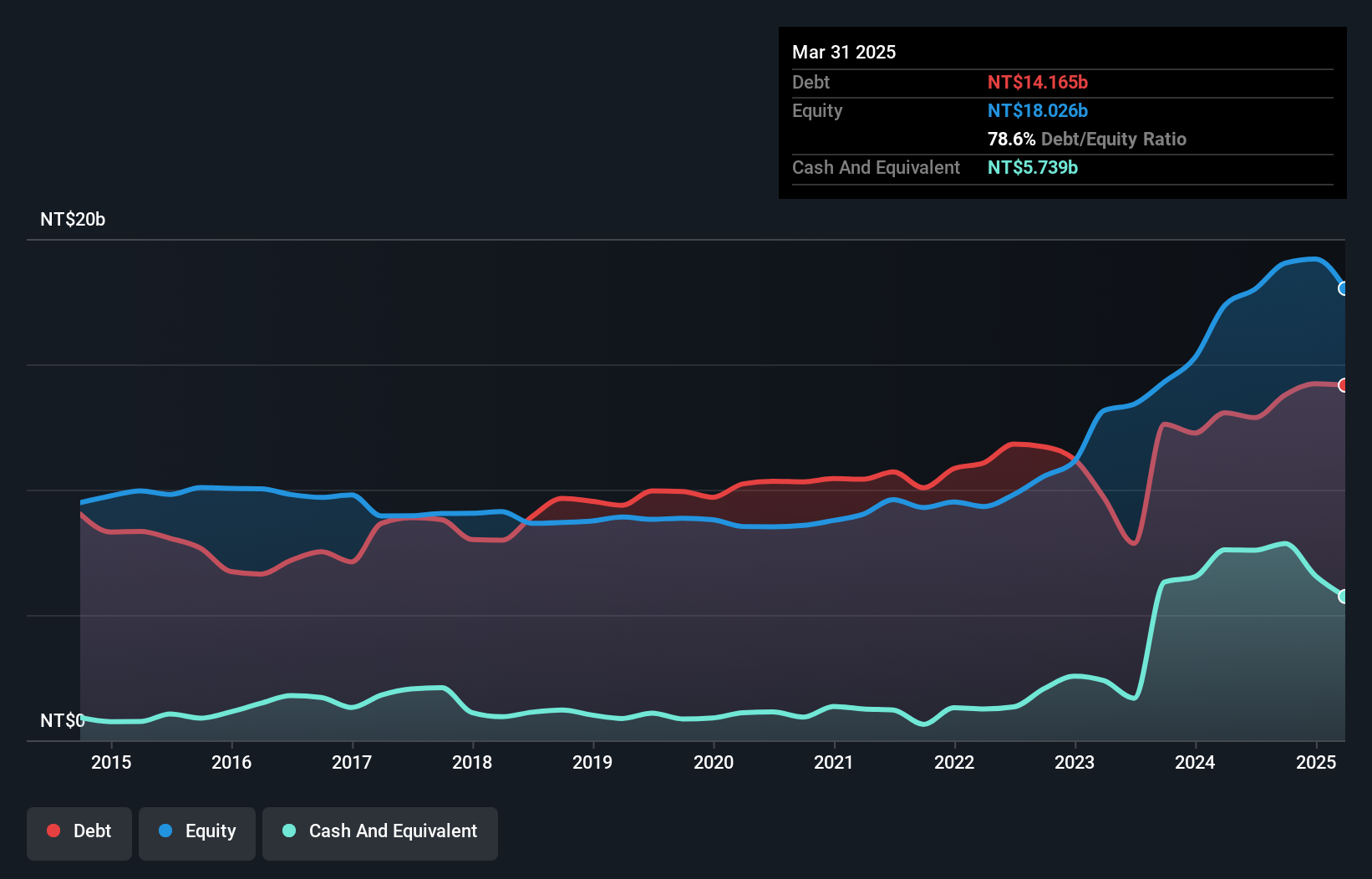Select the blue Equity endpoint marker

tap(1344, 288)
